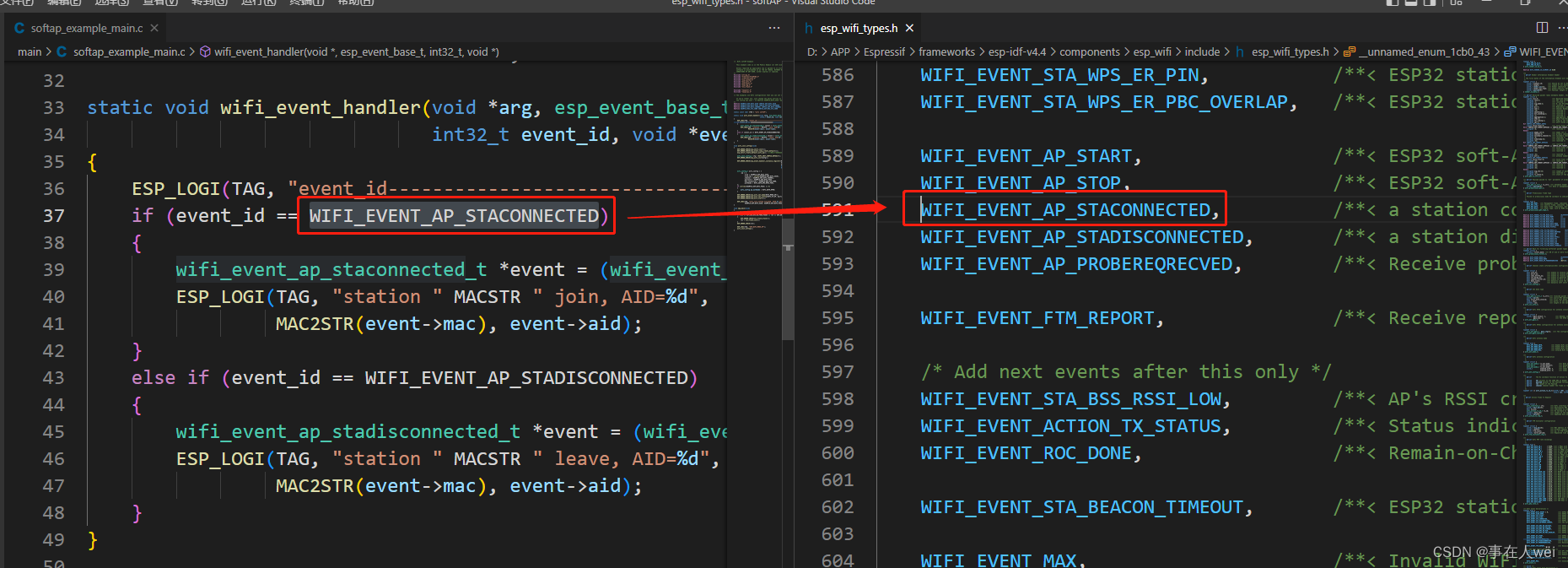Split the right editor group
This screenshot has width=1568, height=568.
tap(1542, 28)
